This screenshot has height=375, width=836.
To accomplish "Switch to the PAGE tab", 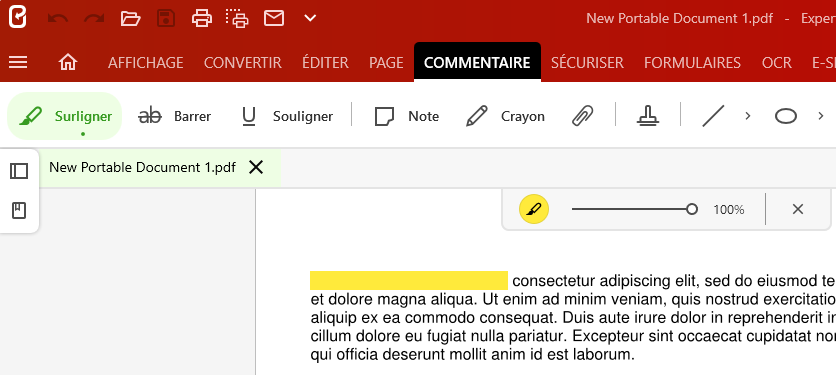I will pyautogui.click(x=386, y=62).
